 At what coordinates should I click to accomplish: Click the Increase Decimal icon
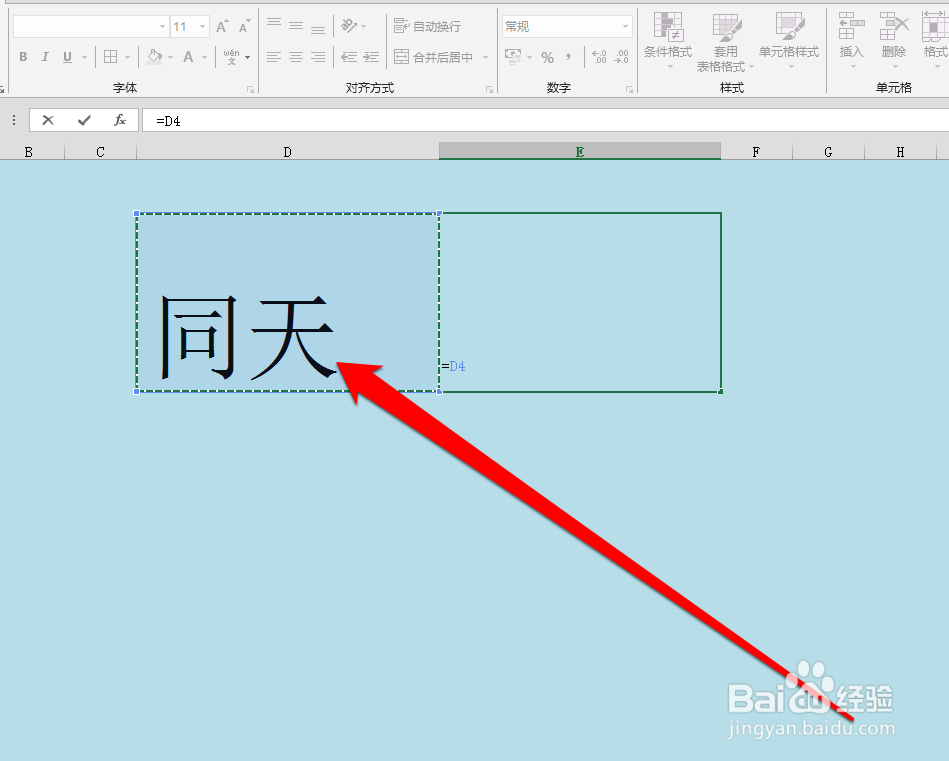tap(601, 57)
